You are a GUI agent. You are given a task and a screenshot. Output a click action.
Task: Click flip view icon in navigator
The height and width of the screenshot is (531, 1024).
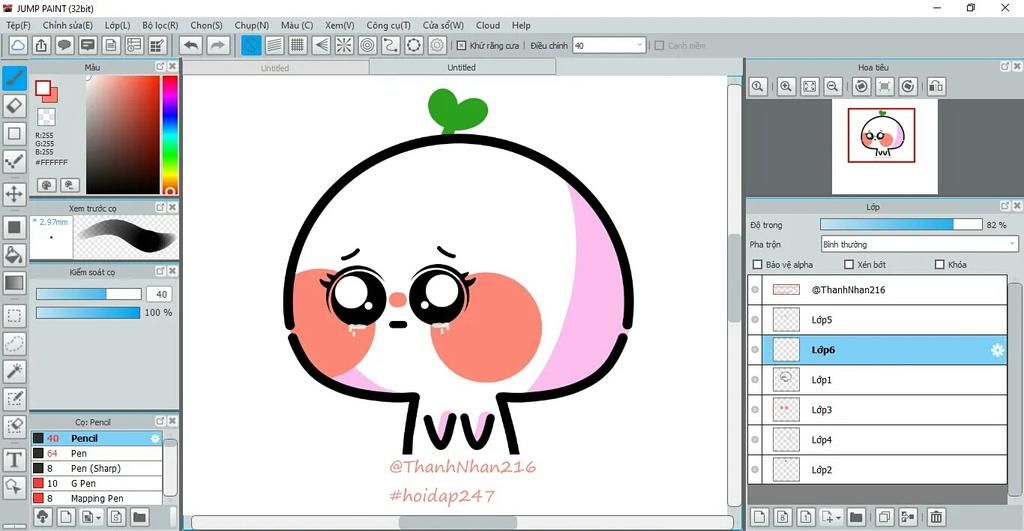point(936,86)
